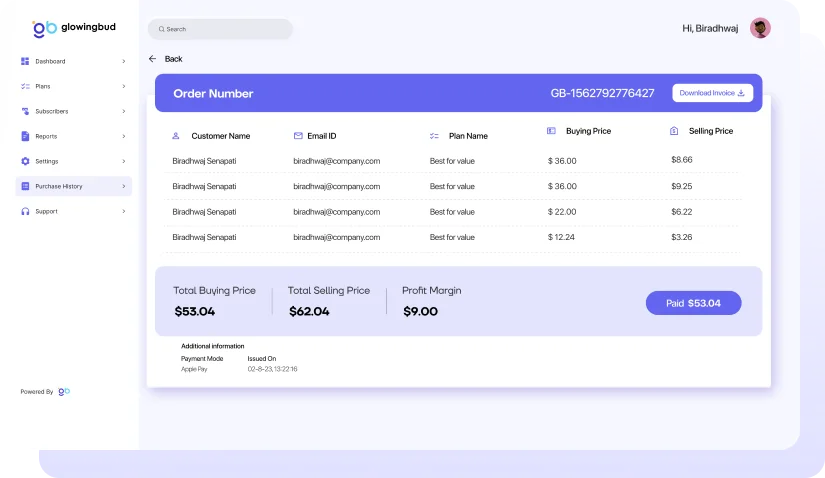This screenshot has height=478, width=825.
Task: Click the user avatar picture
Action: (760, 28)
